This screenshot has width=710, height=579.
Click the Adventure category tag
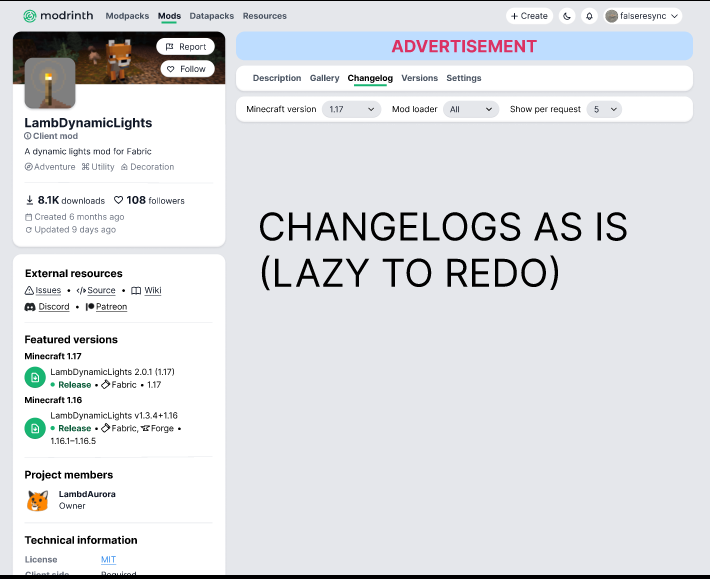(x=50, y=167)
